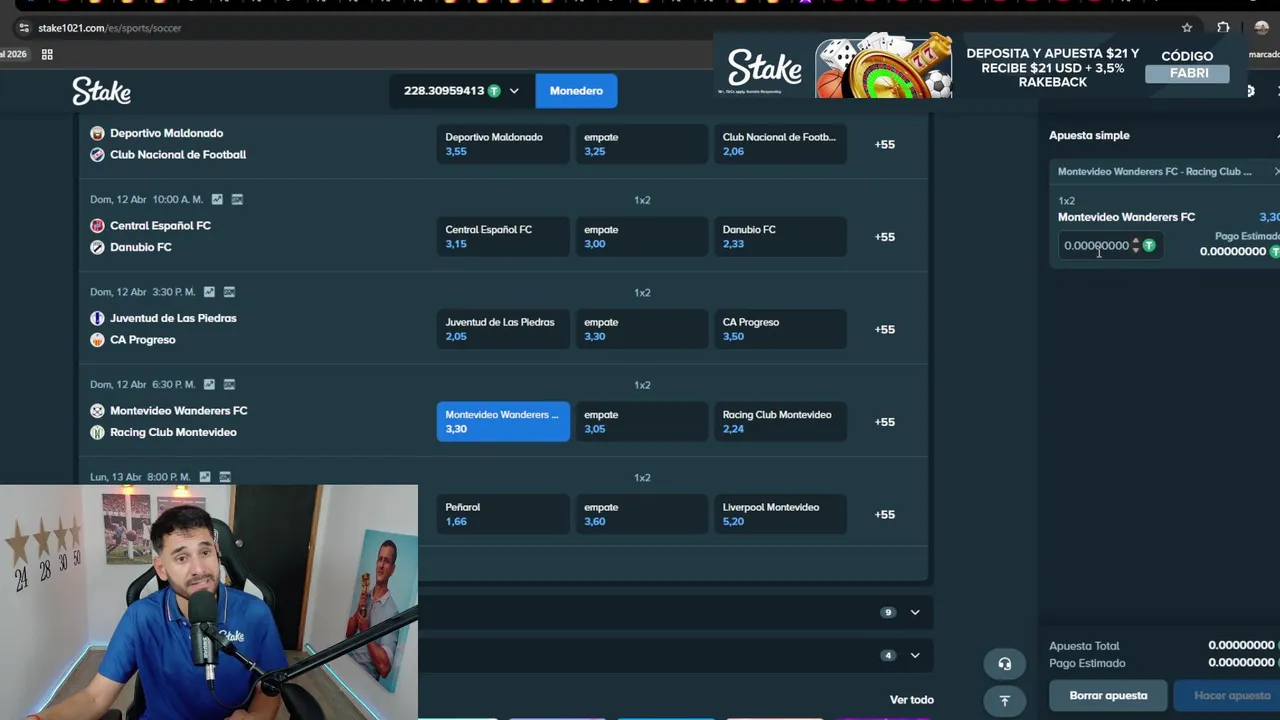Open the browser extensions puzzle icon

[x=1223, y=28]
